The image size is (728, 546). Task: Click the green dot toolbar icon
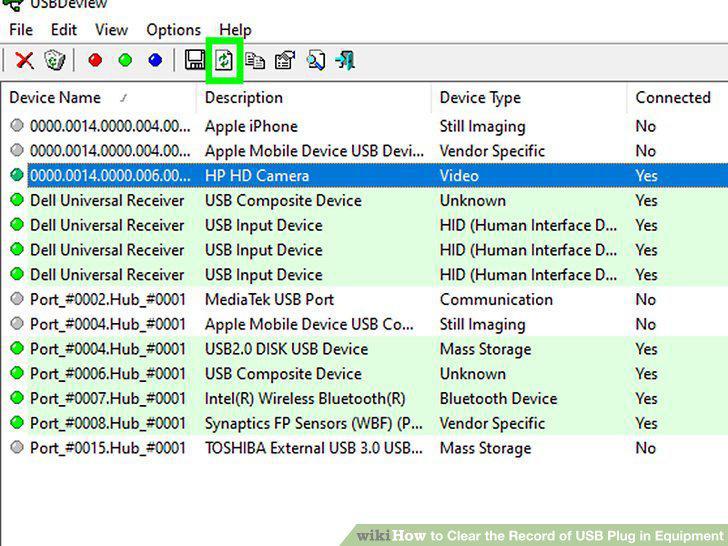click(125, 60)
